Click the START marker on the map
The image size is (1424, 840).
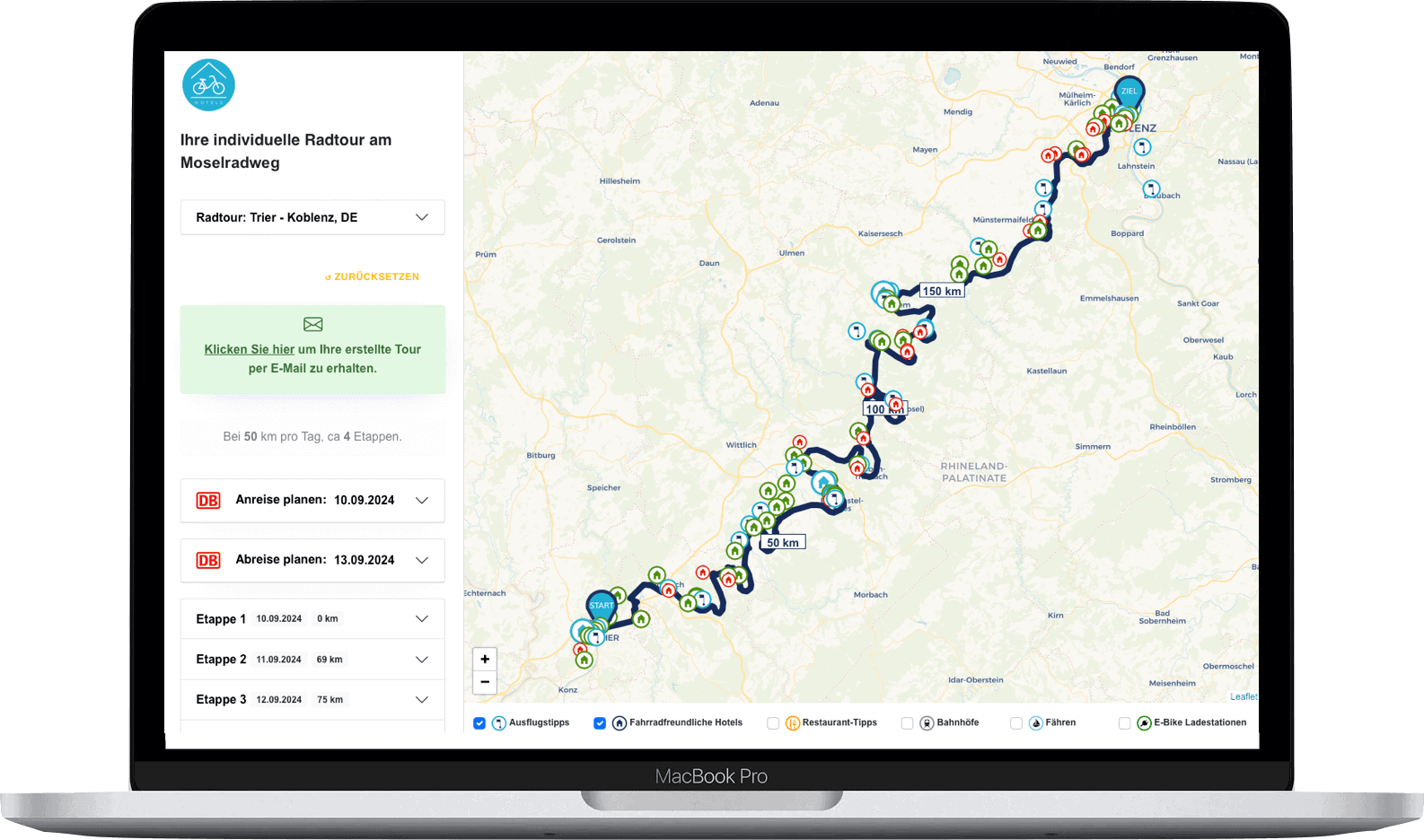point(602,605)
